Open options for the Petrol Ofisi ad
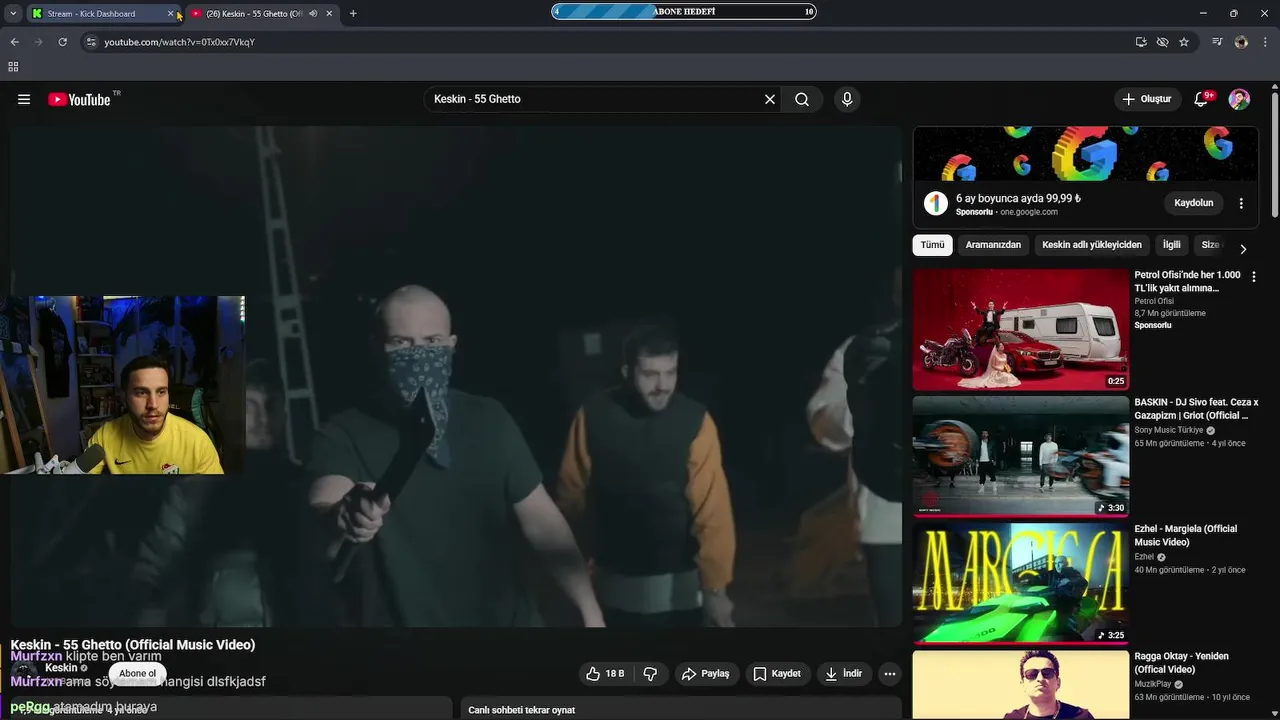1280x720 pixels. (1253, 276)
